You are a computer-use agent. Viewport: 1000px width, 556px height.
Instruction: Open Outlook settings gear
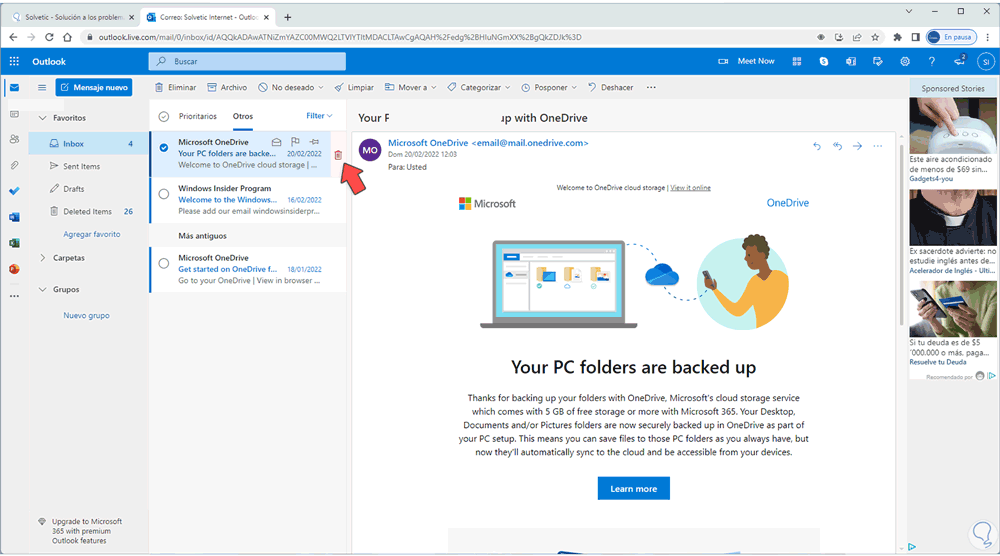[x=905, y=61]
